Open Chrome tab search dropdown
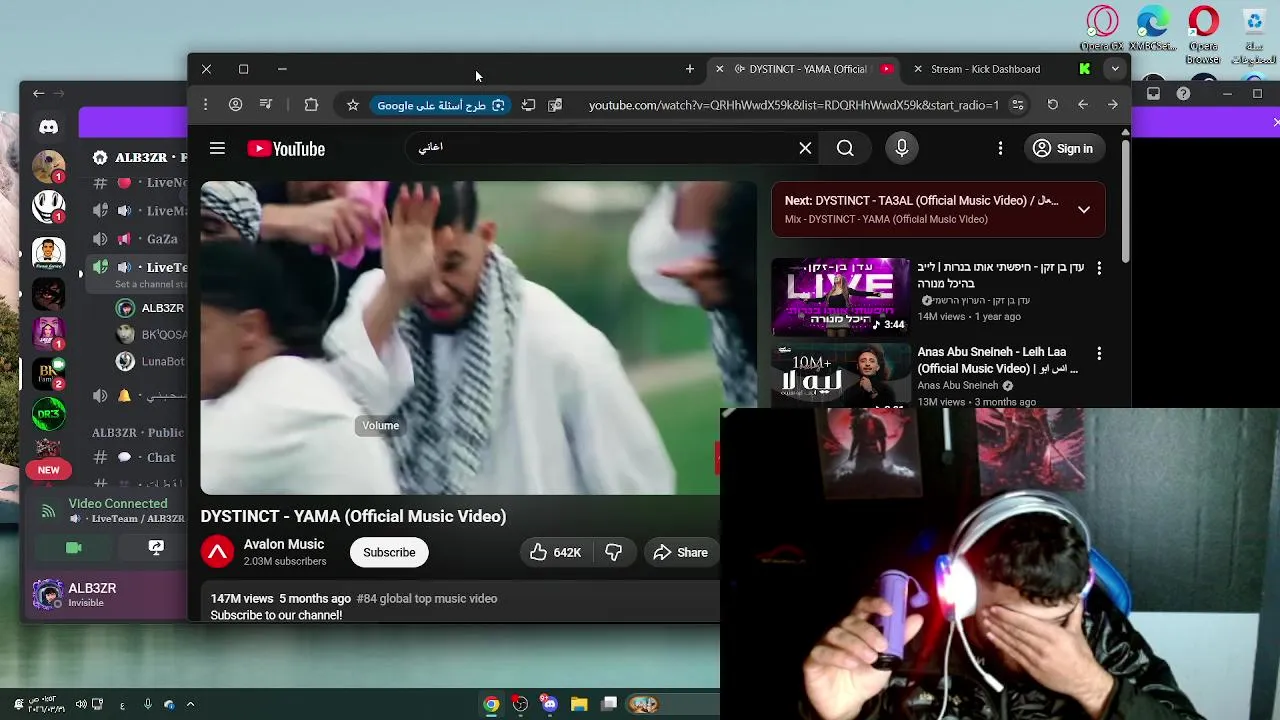Viewport: 1280px width, 720px height. click(1114, 69)
